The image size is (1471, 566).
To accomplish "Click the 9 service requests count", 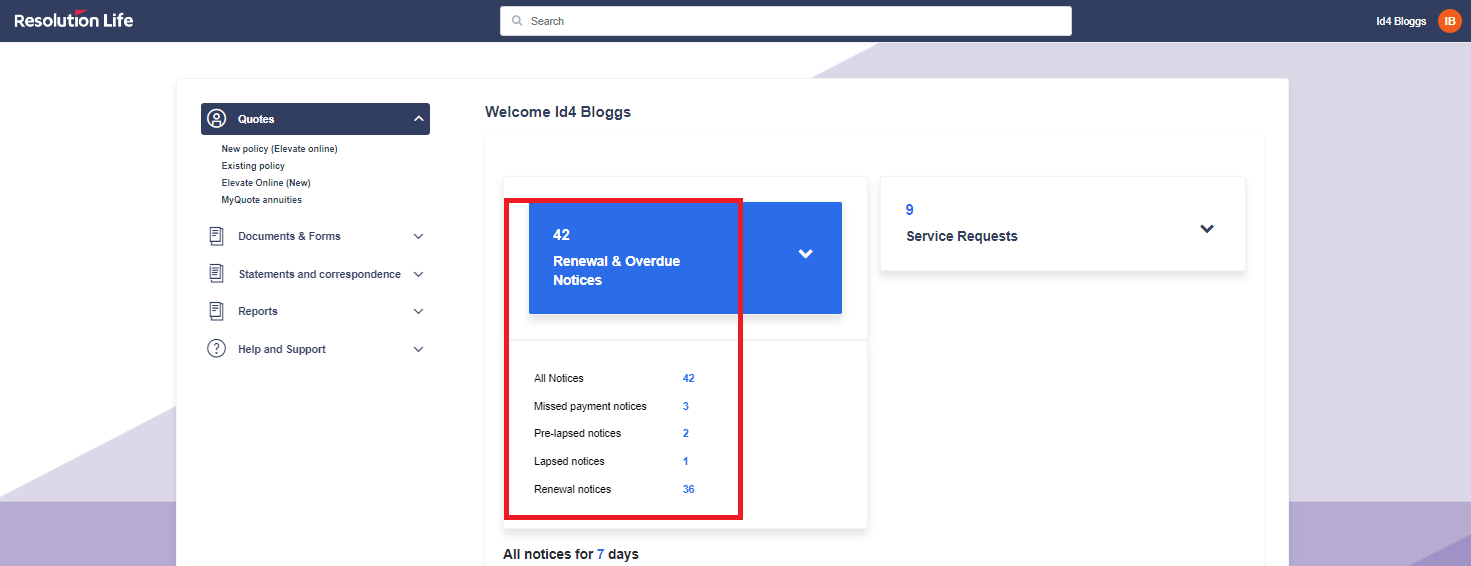I will 910,210.
